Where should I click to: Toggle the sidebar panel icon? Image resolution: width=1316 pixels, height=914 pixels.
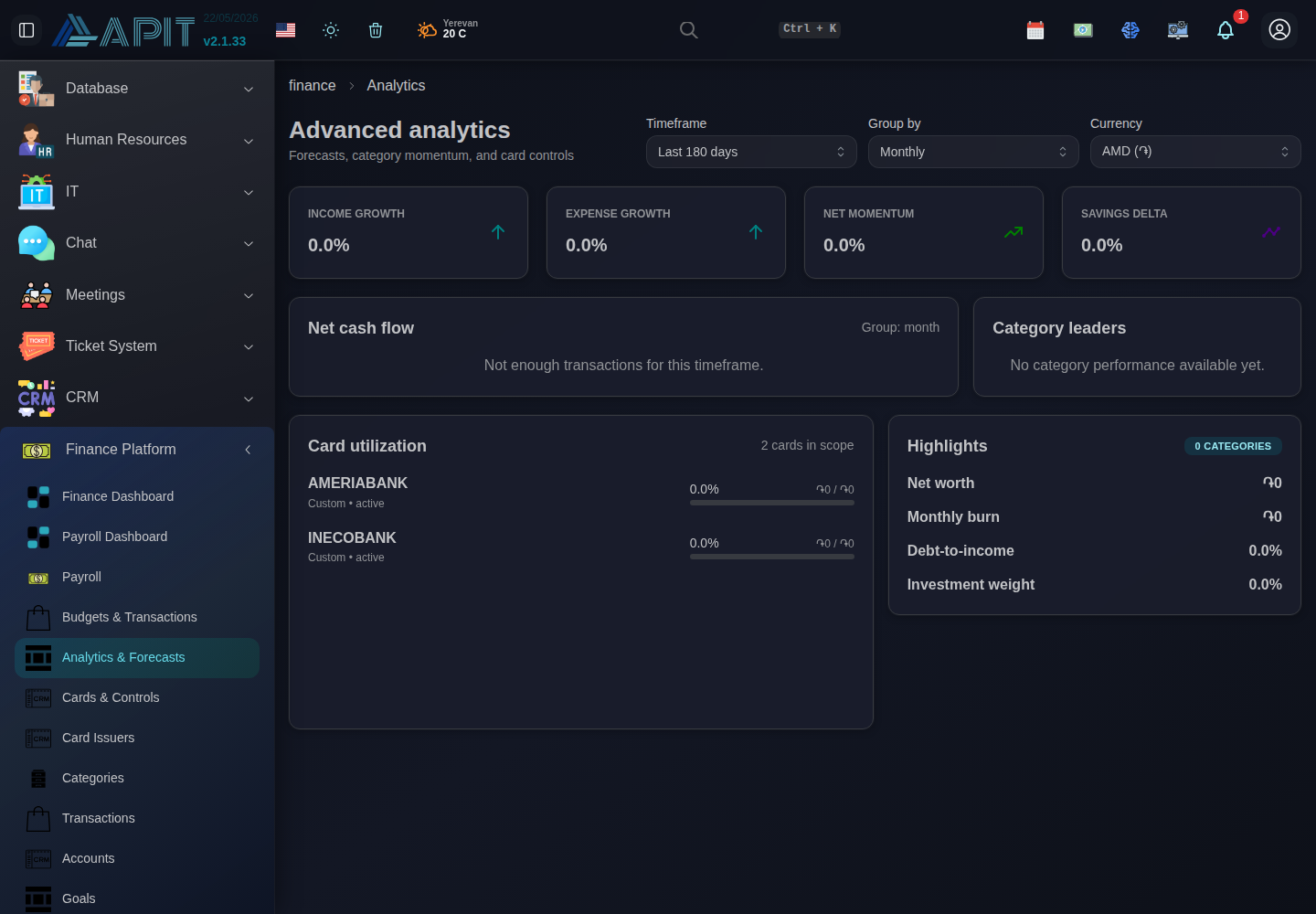tap(27, 30)
